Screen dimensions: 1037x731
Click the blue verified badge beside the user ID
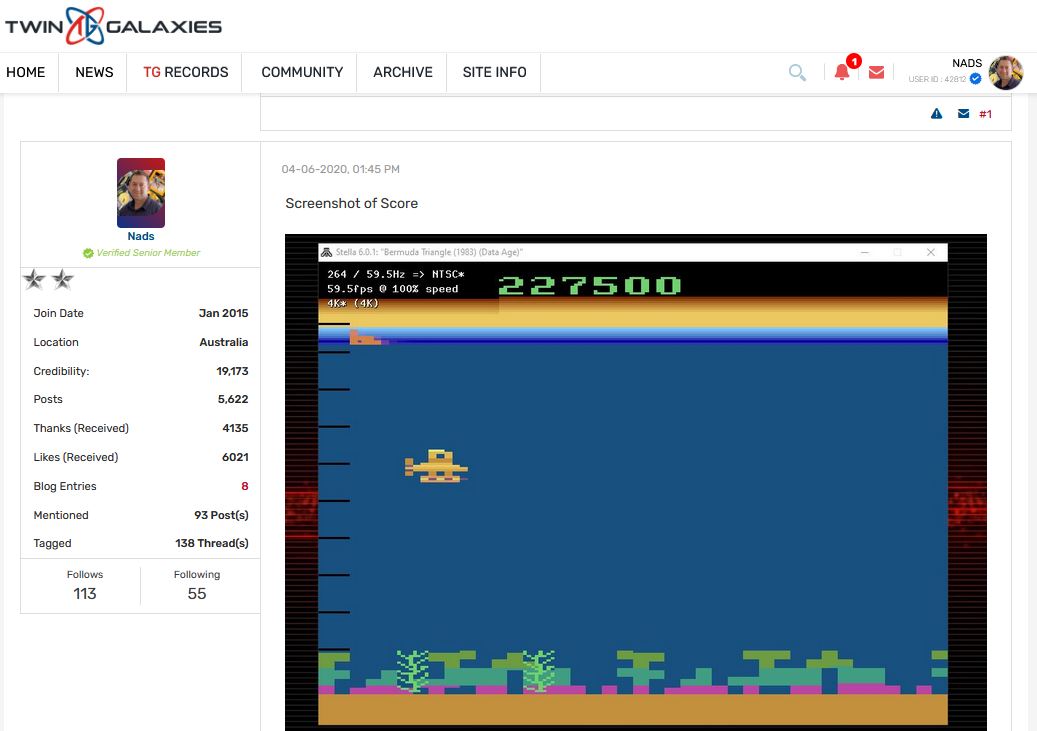(975, 79)
